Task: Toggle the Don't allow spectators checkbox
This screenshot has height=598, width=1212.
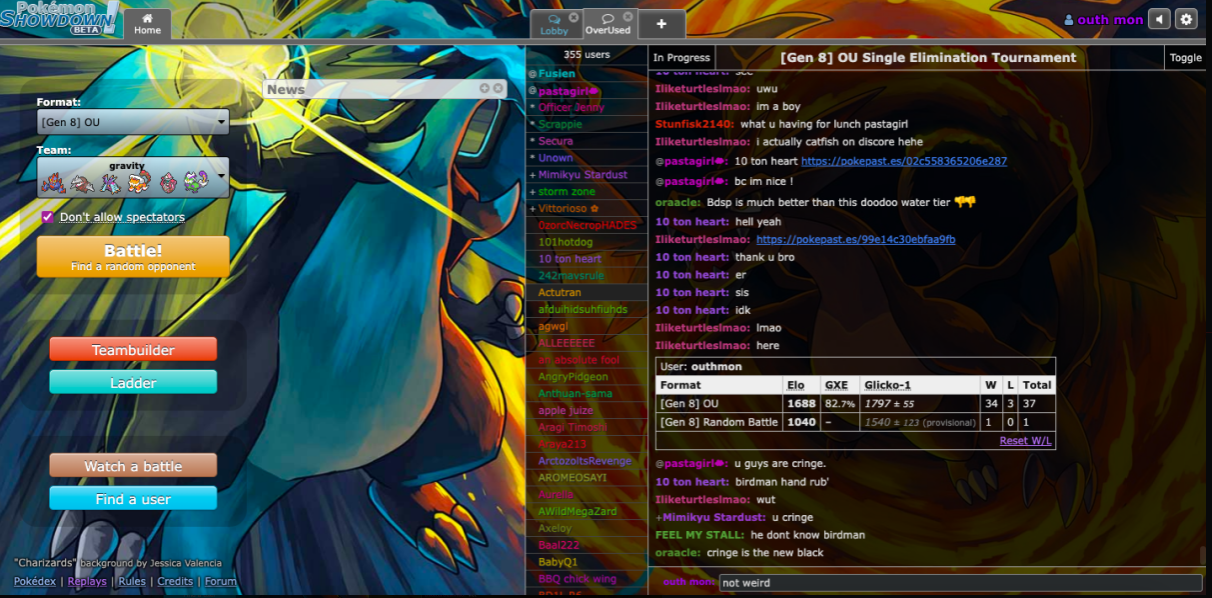Action: (47, 217)
